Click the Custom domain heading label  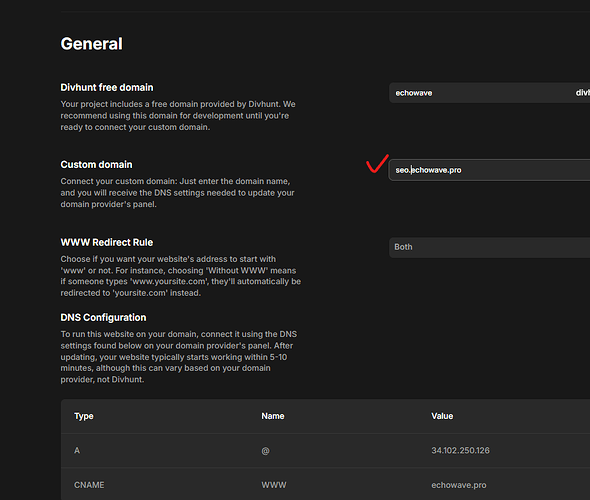click(x=96, y=165)
